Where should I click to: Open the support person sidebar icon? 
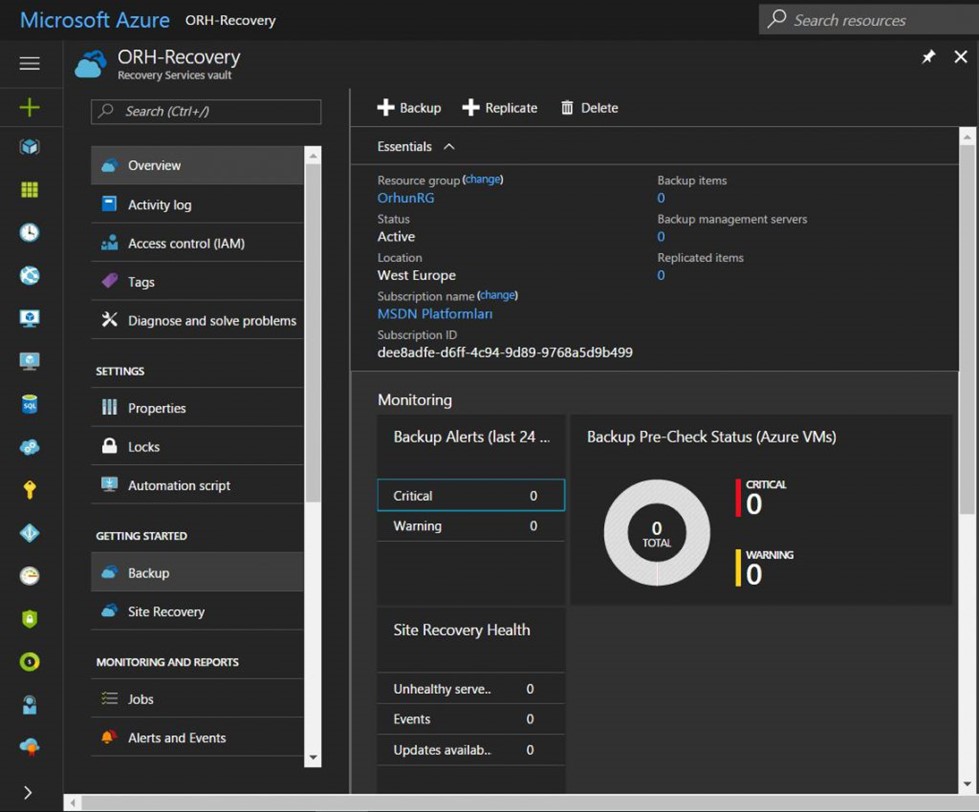29,705
